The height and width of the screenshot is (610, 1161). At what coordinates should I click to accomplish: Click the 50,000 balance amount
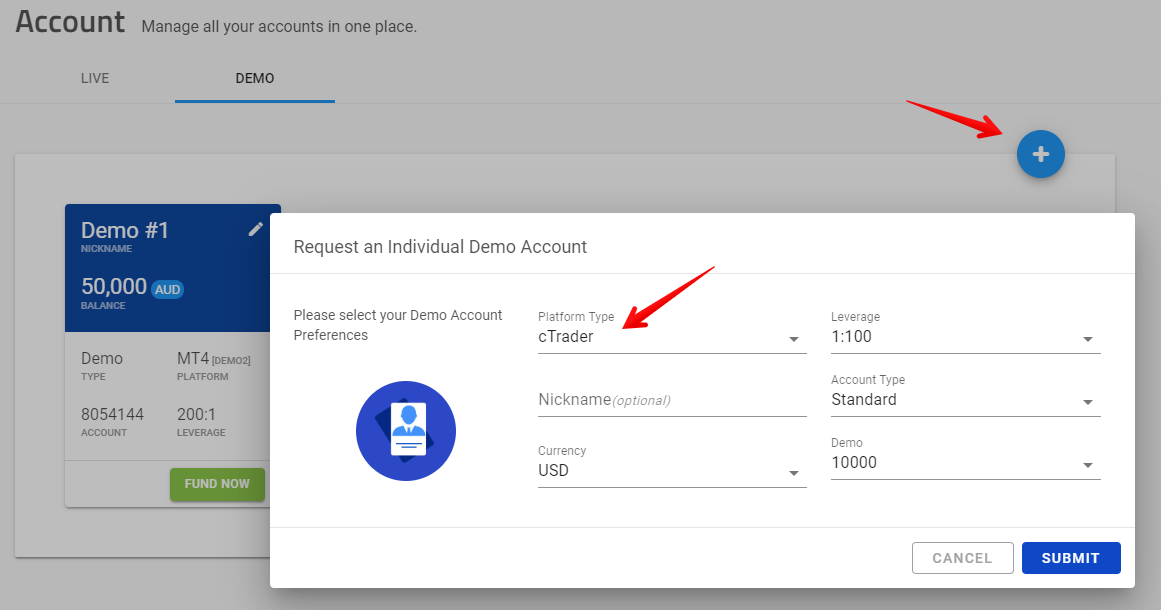[x=114, y=287]
